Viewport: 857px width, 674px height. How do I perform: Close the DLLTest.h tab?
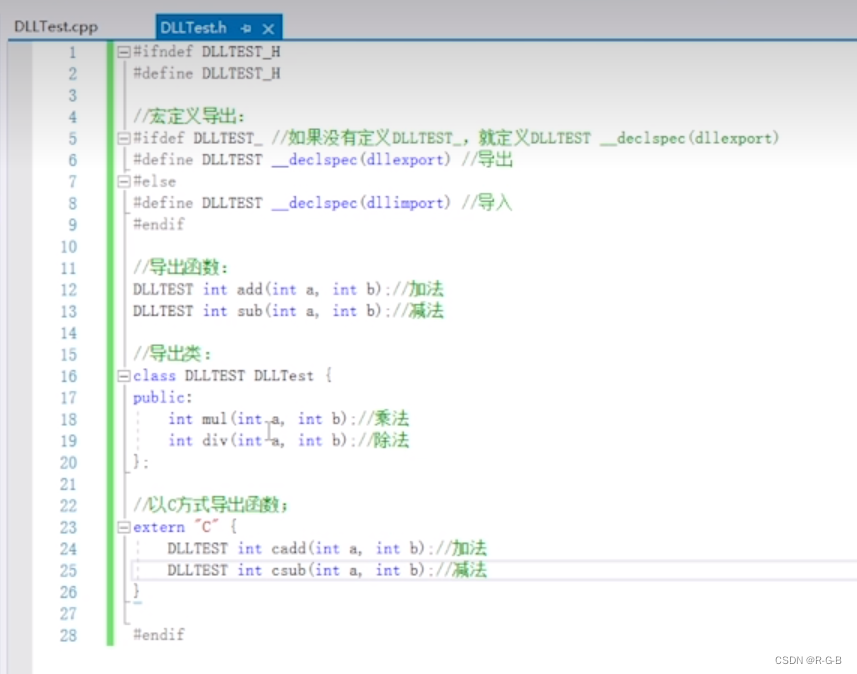[x=268, y=28]
